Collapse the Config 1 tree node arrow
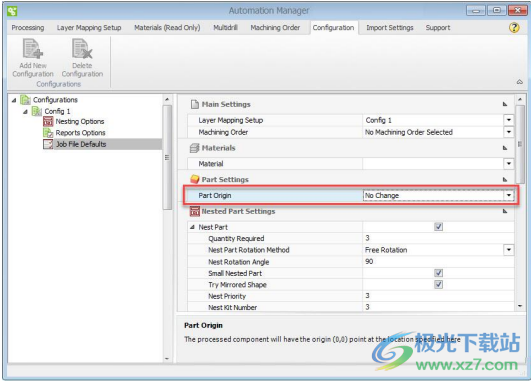 (25, 111)
